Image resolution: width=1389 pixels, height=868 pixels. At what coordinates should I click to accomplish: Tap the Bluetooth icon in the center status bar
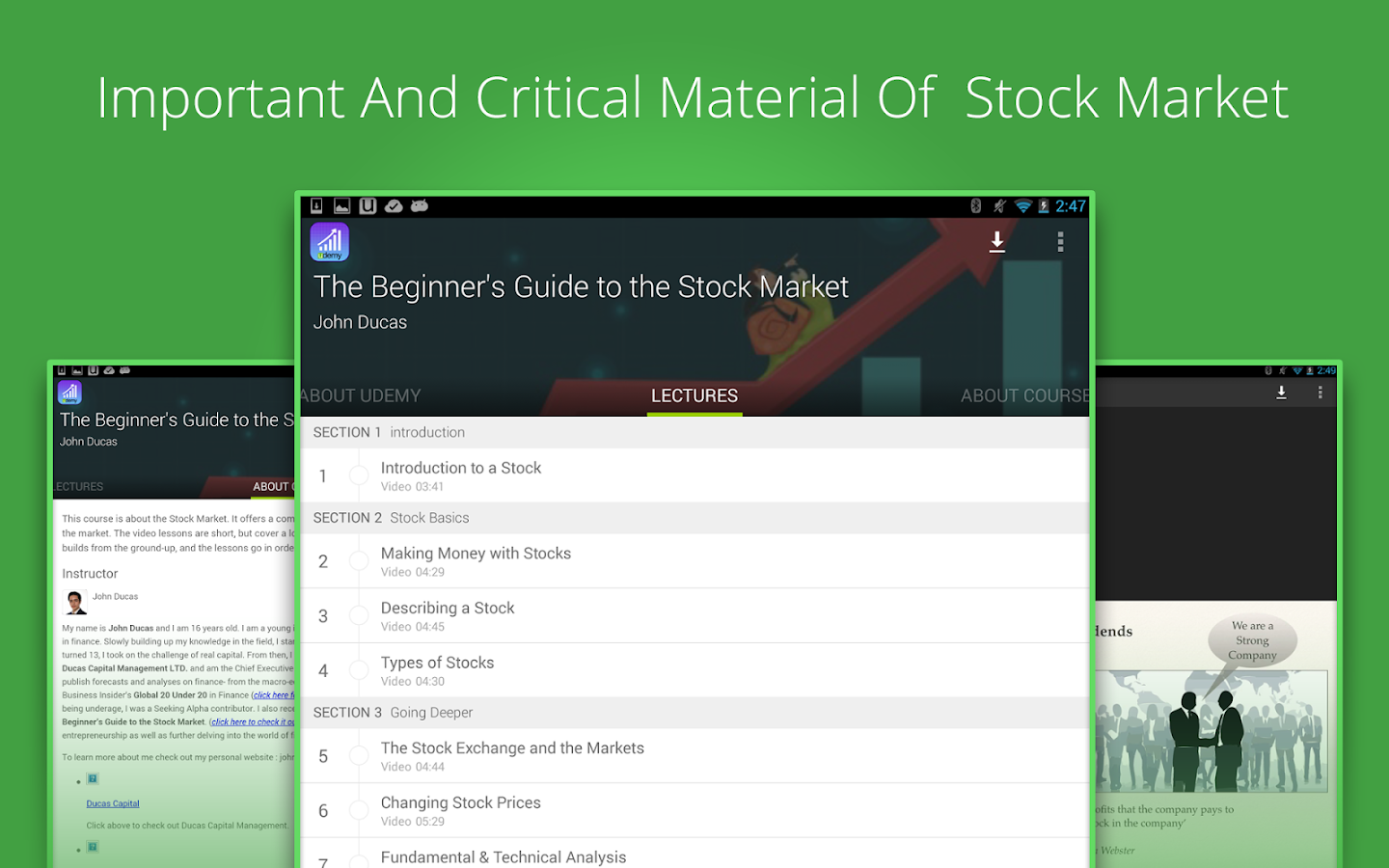point(975,205)
